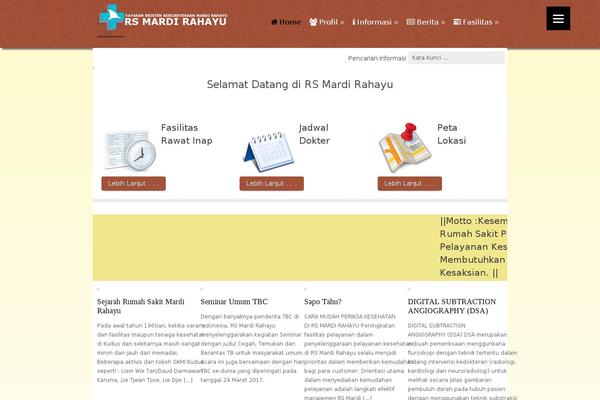
Task: Open the Sapo Tahu? article
Action: (x=323, y=302)
